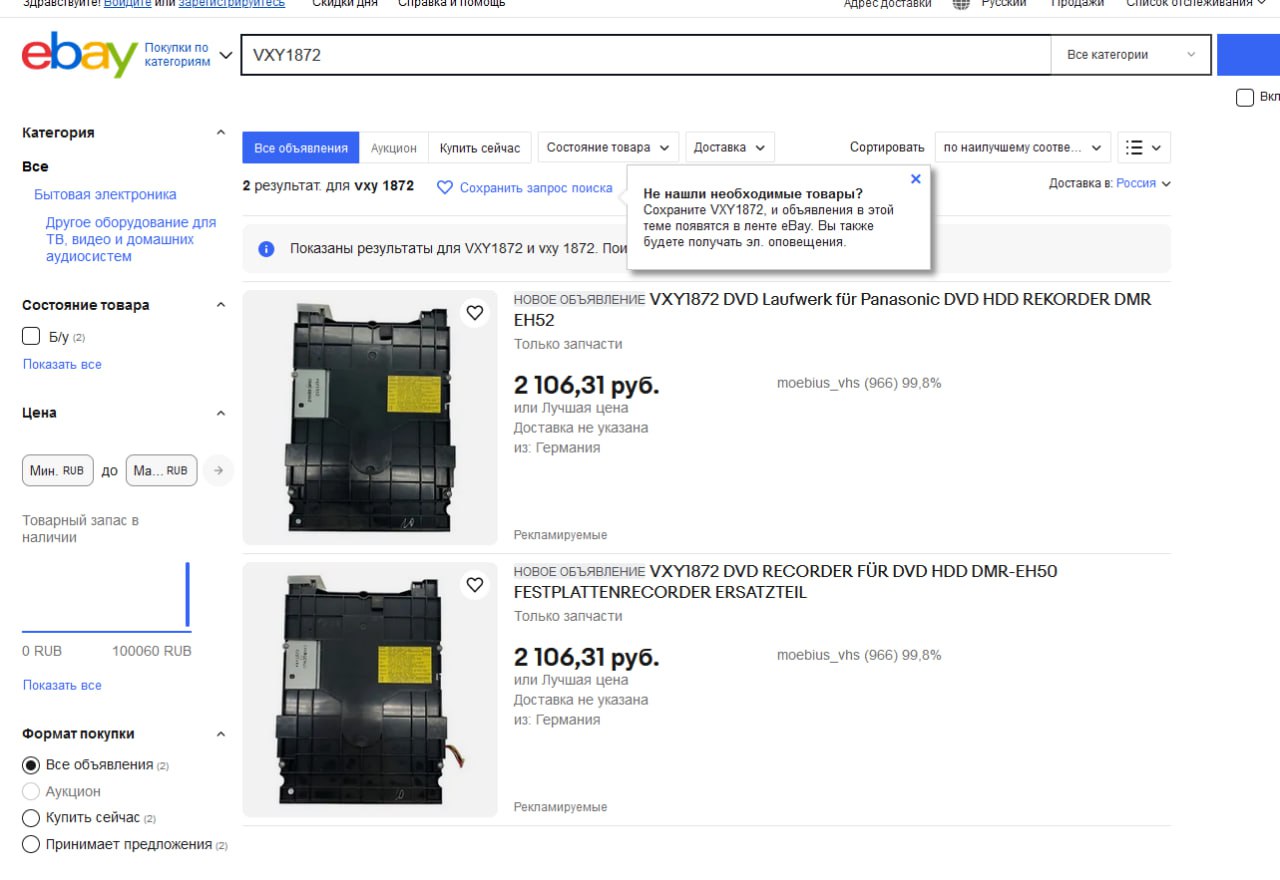Open list view options icon
1280x880 pixels.
pos(1143,147)
